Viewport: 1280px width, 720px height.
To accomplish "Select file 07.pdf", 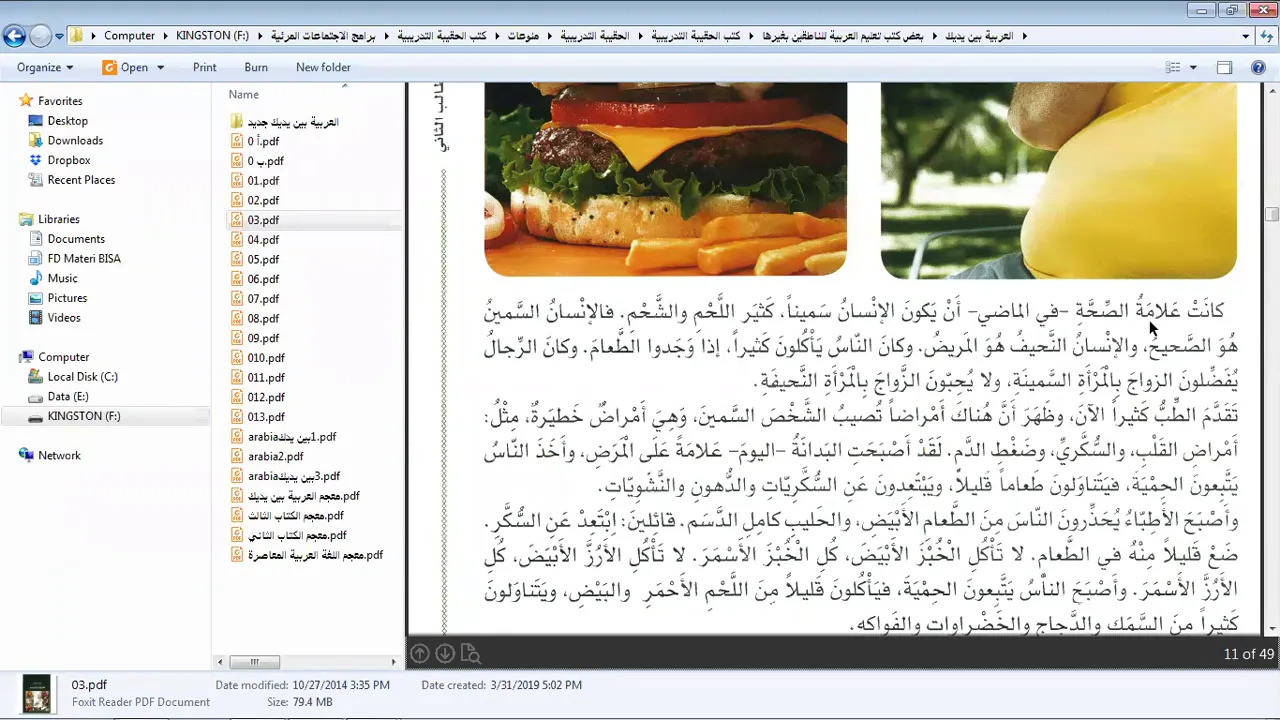I will point(263,299).
